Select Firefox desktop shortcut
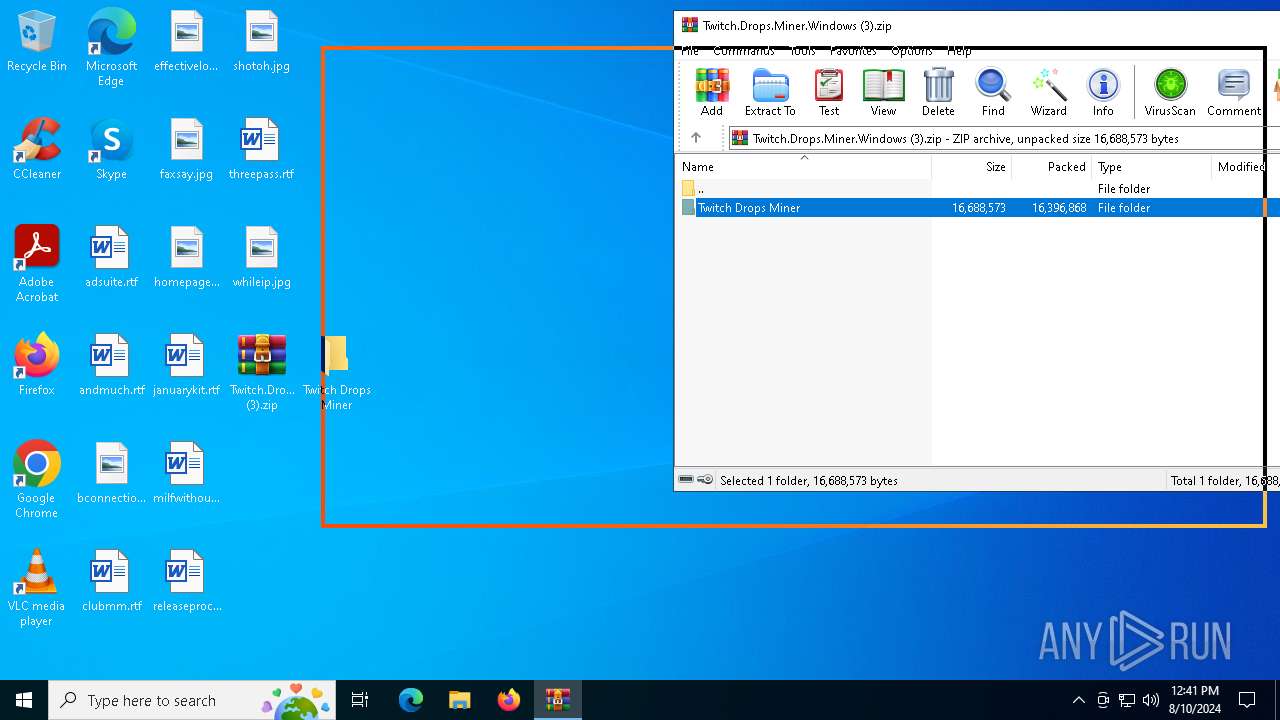The image size is (1280, 720). pos(37,365)
